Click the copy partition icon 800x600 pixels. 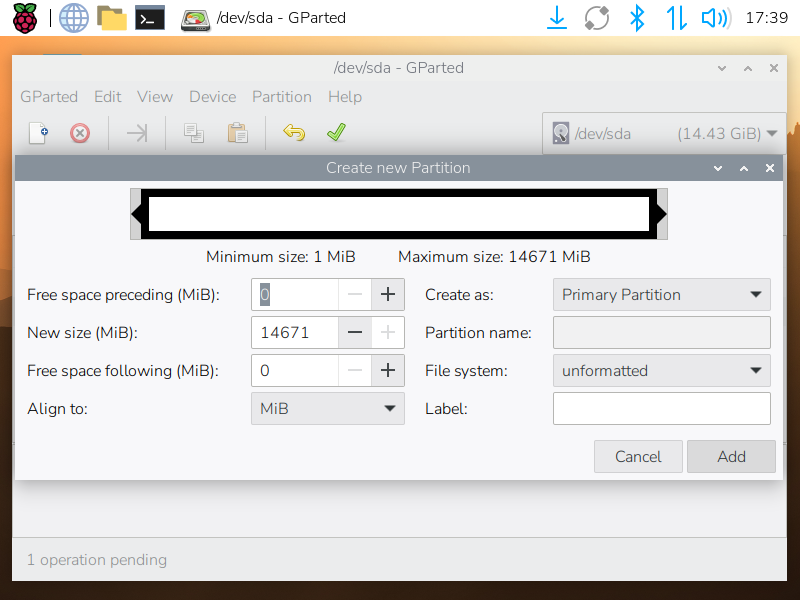pyautogui.click(x=194, y=133)
